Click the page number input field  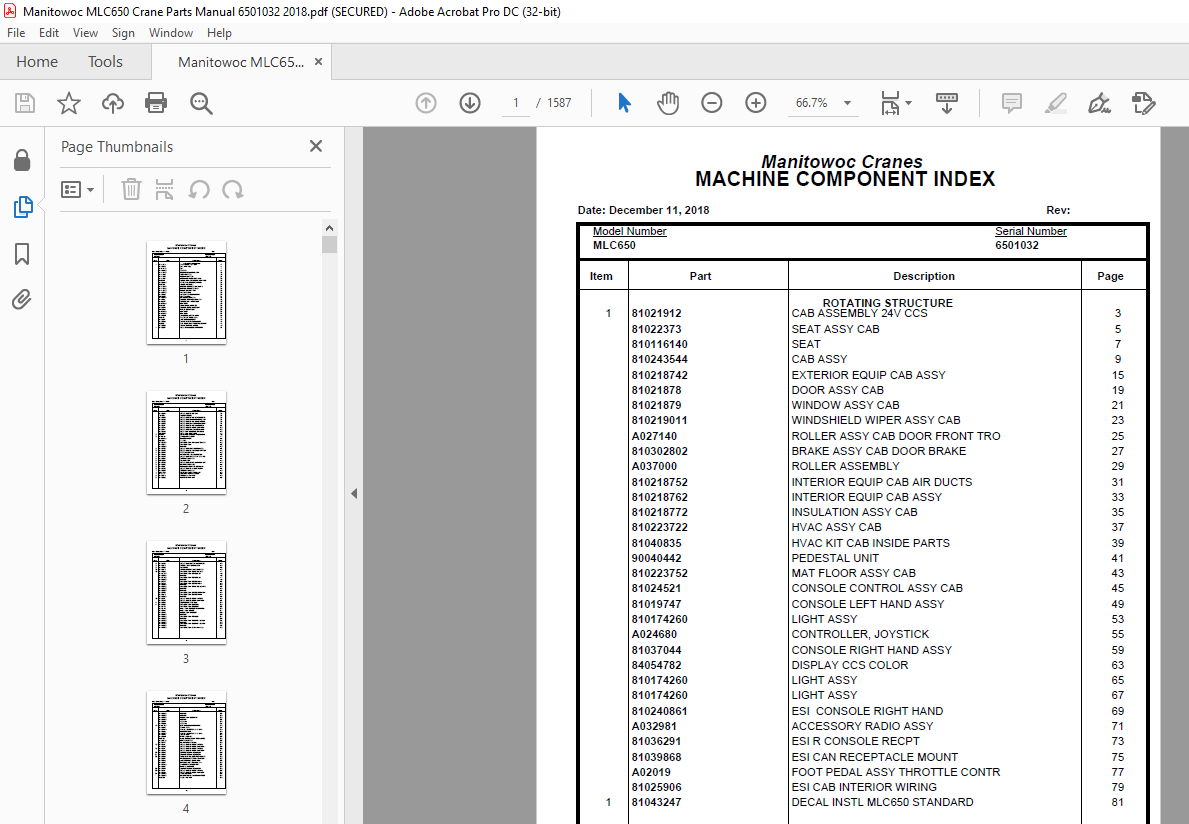[516, 103]
